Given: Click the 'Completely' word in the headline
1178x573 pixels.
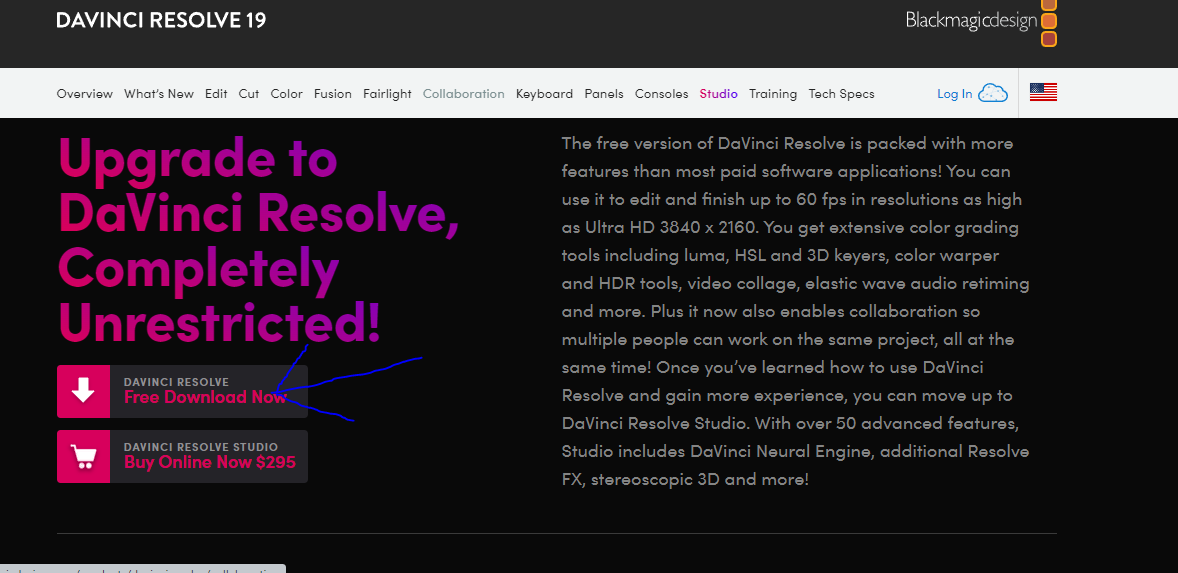Looking at the screenshot, I should pos(198,270).
